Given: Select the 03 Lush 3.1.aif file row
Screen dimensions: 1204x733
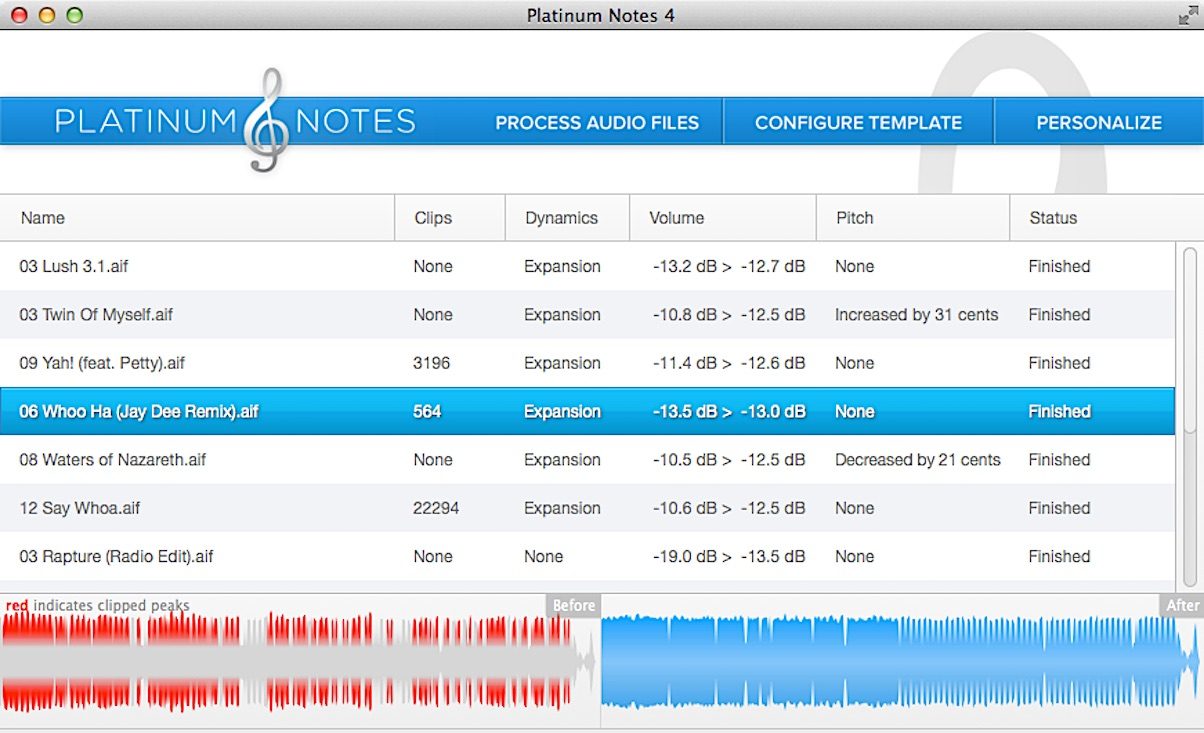Looking at the screenshot, I should (x=74, y=267).
